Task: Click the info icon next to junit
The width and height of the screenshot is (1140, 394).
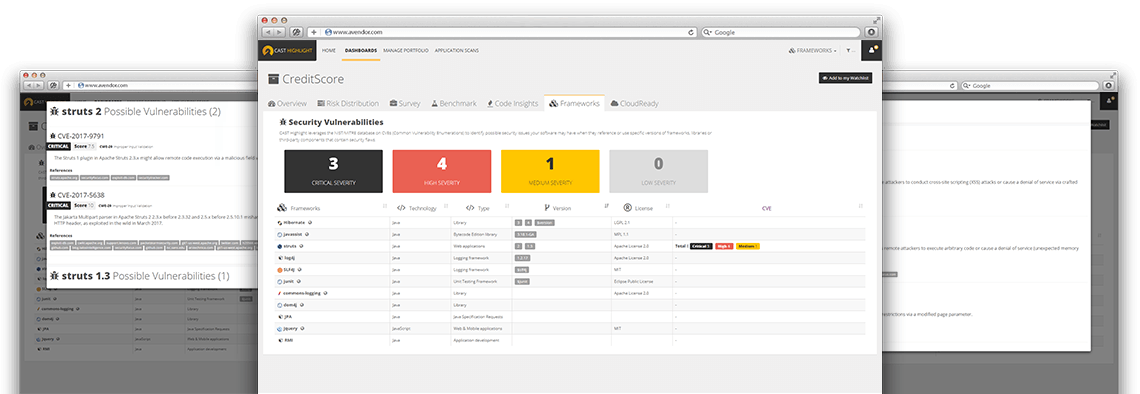Action: [298, 281]
